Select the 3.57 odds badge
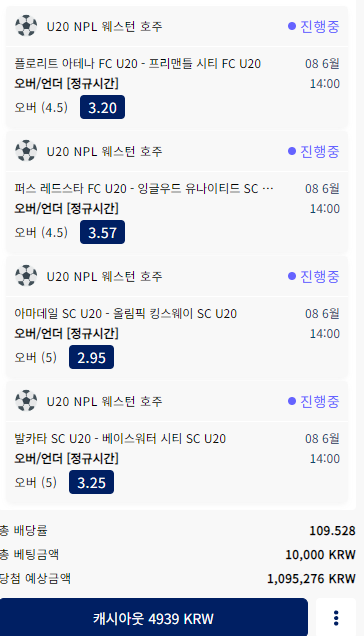The height and width of the screenshot is (636, 364). pos(102,232)
